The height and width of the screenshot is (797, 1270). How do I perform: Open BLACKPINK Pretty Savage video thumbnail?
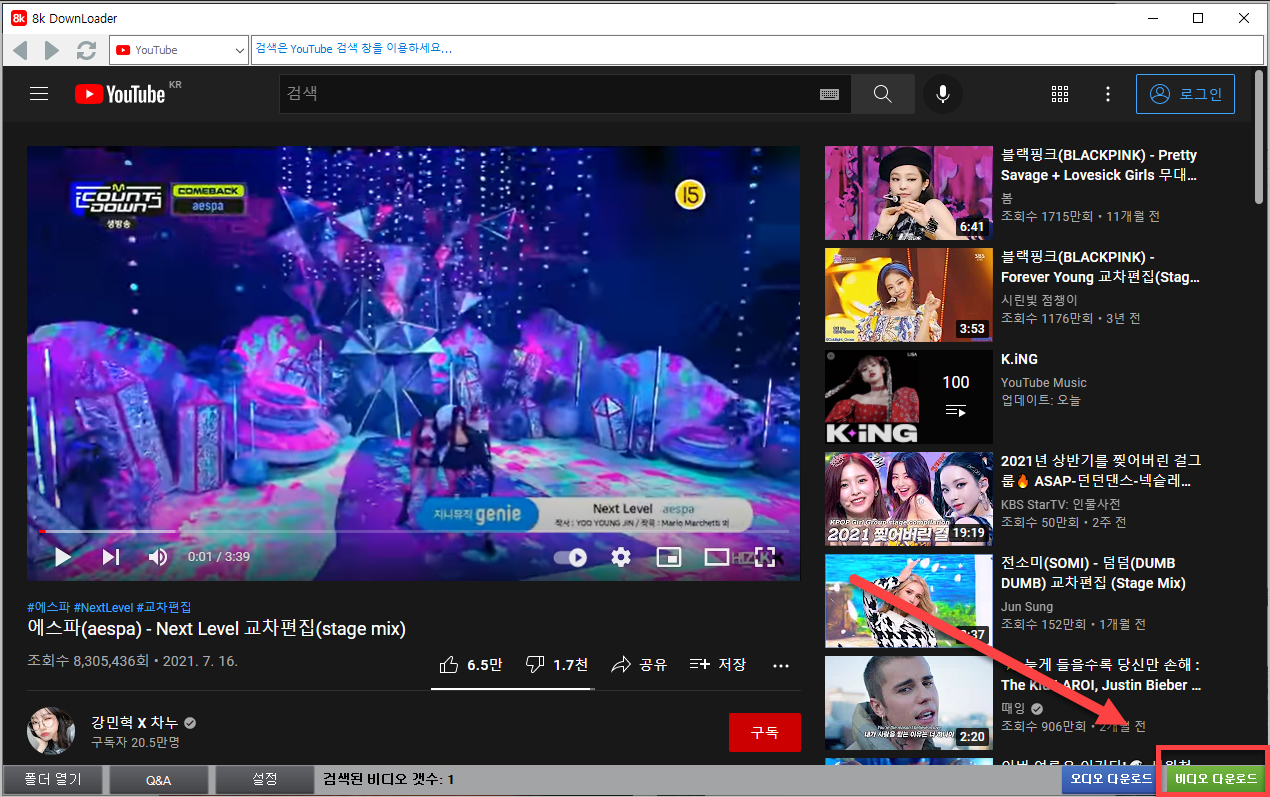[908, 193]
